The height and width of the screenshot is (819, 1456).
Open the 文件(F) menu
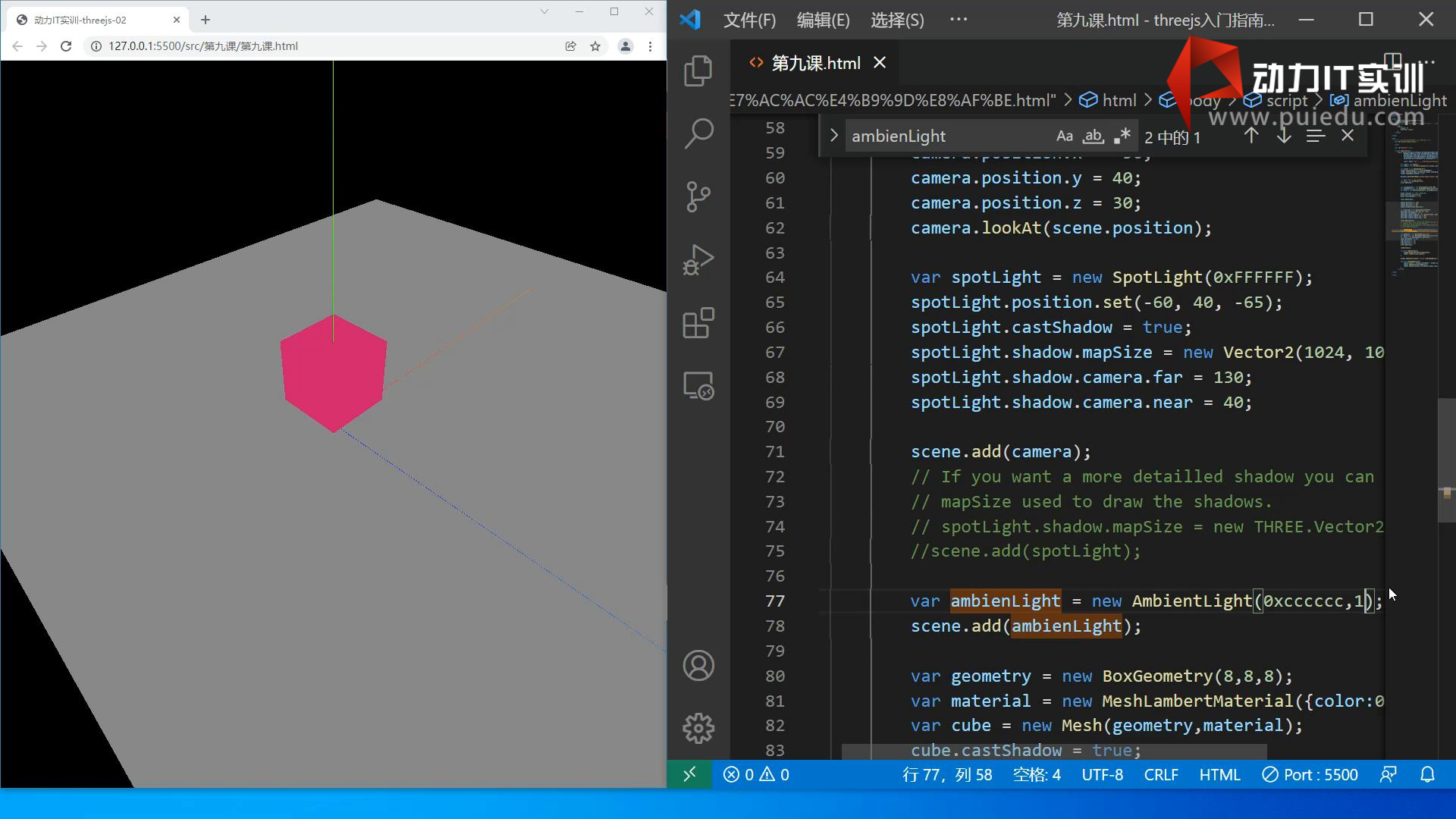click(x=749, y=20)
